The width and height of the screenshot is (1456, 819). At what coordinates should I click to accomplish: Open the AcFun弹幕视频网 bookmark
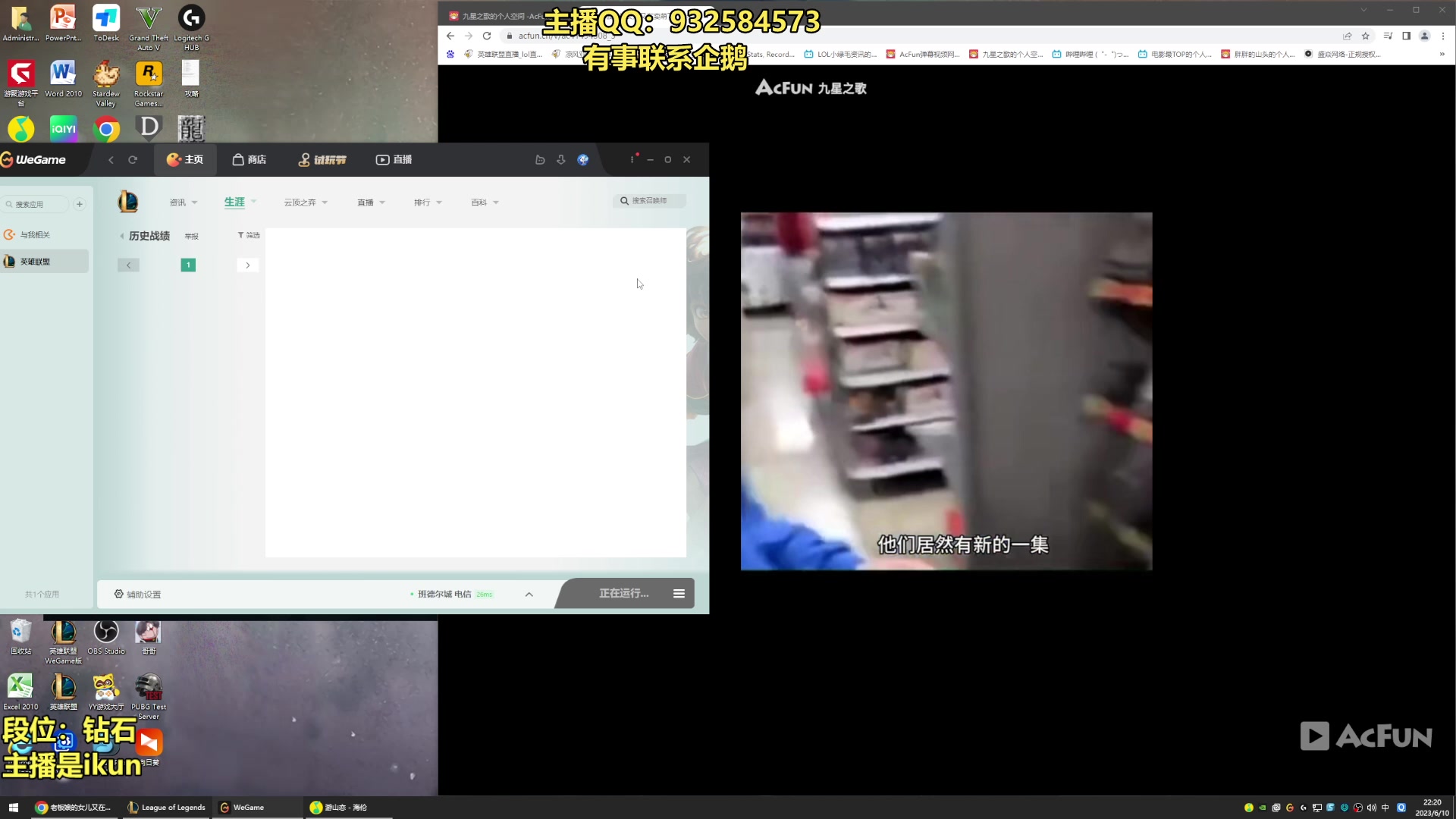point(923,55)
